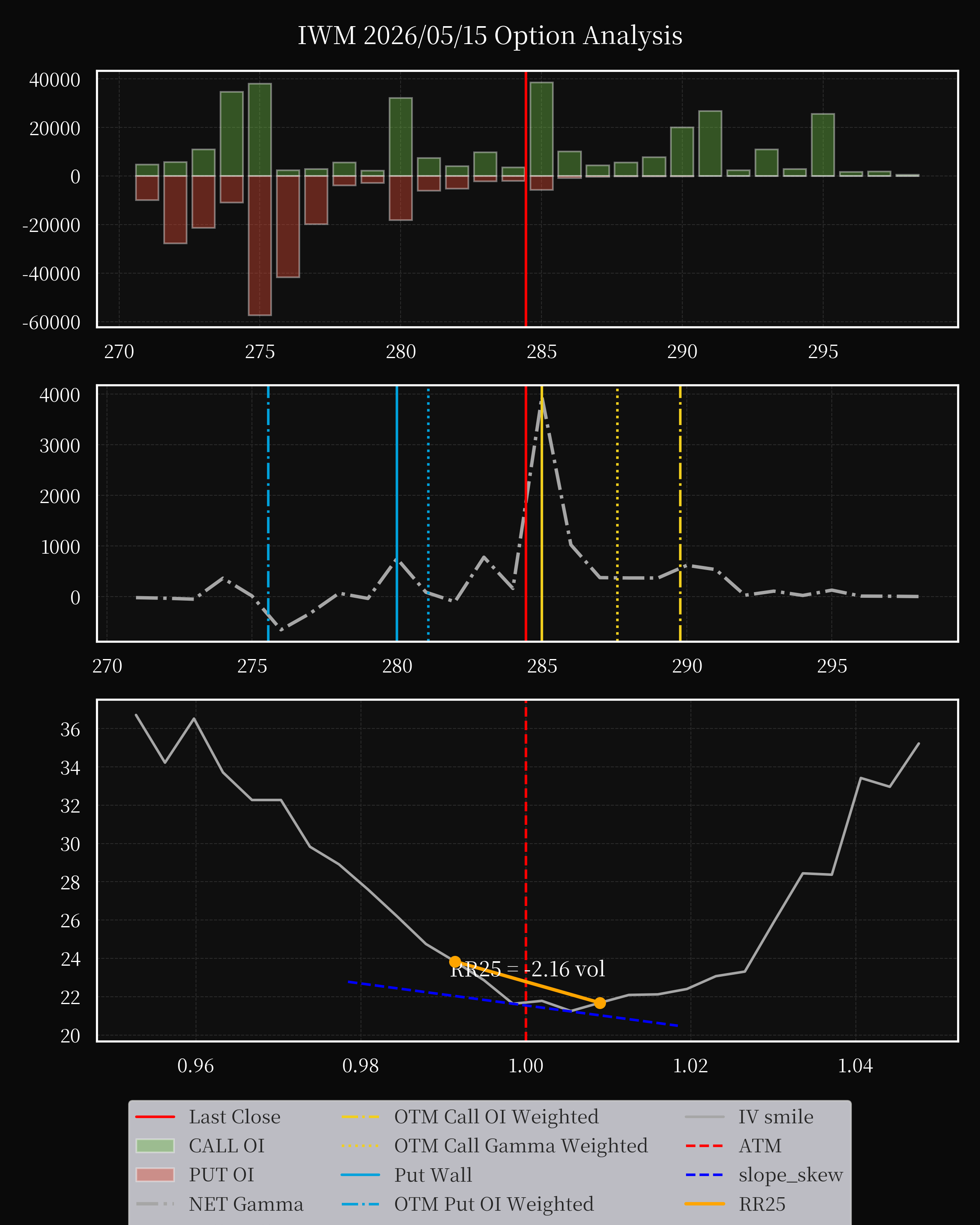Screen dimensions: 980x1225
Task: Click the left orange RR25 marker dot
Action: point(455,962)
